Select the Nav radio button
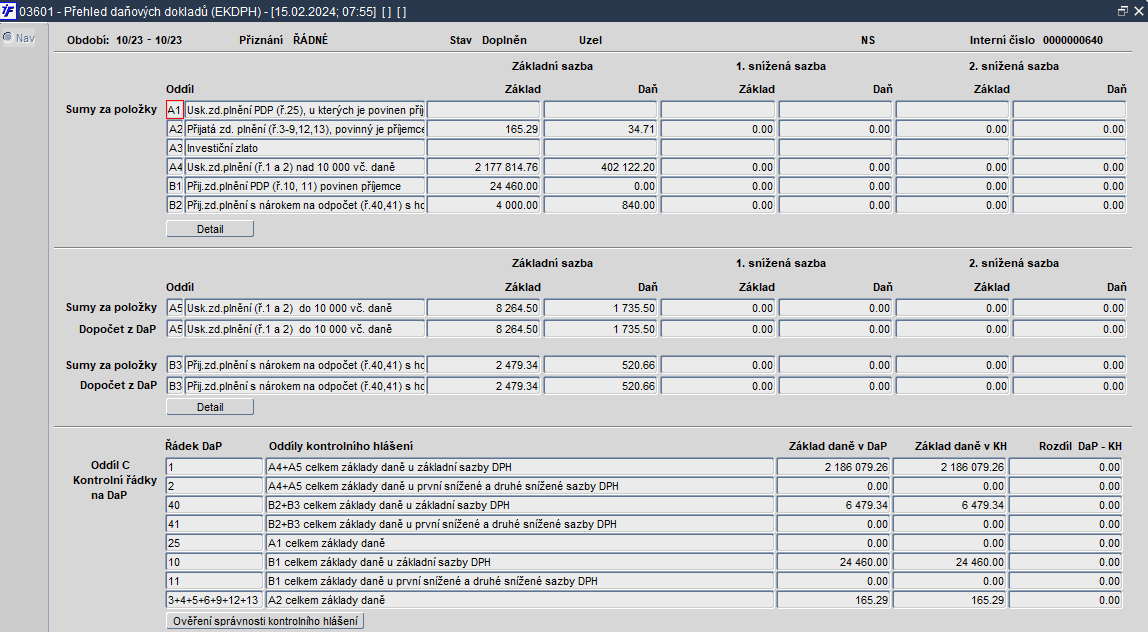1148x632 pixels. coord(8,38)
